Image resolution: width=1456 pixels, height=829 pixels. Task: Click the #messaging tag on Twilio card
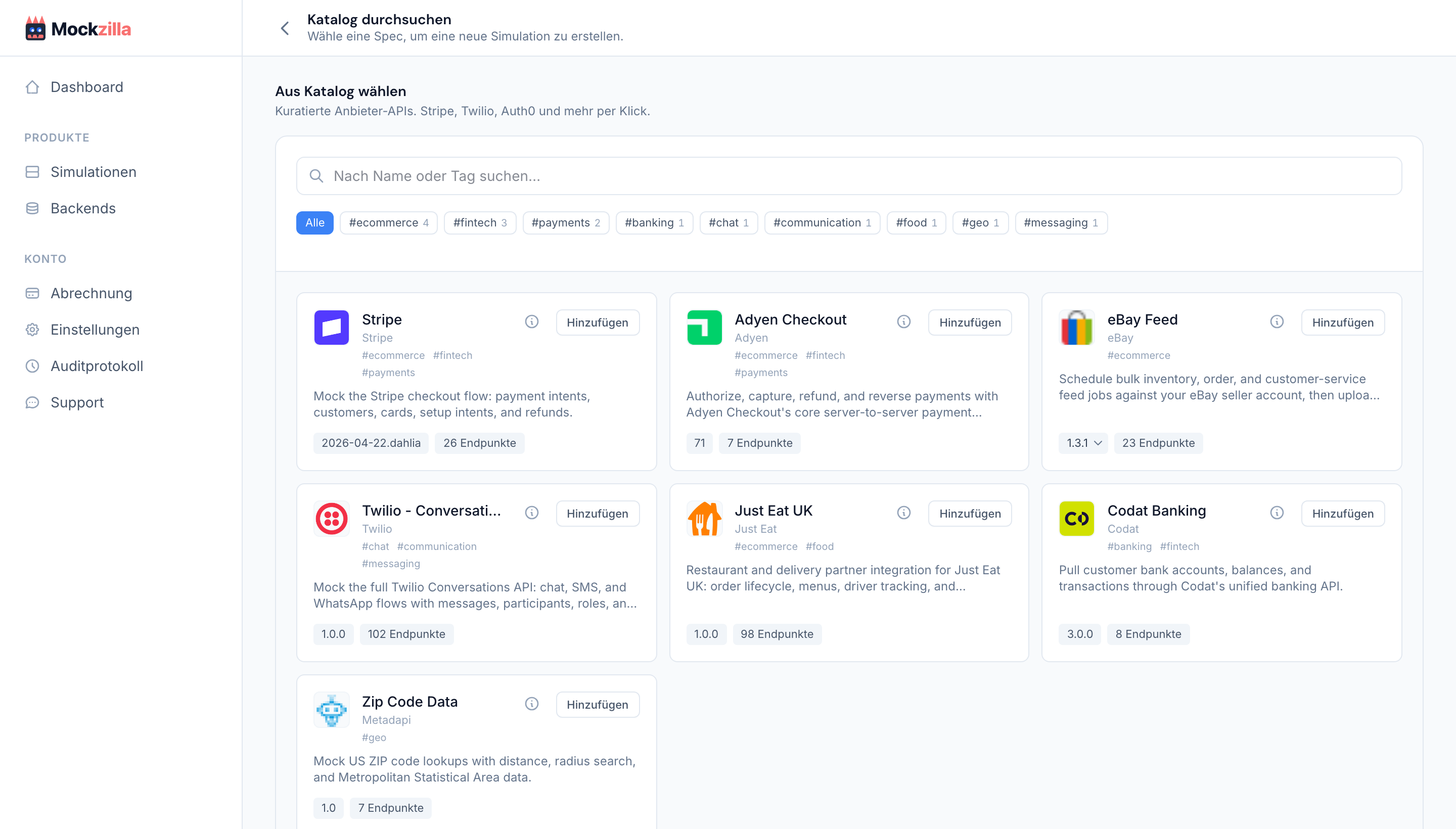coord(391,563)
